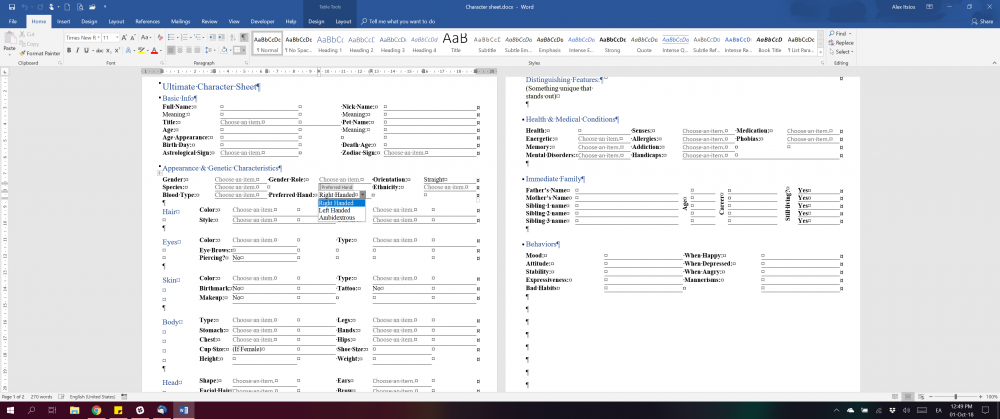This screenshot has width=1000, height=419.
Task: Click the Replace button in Editing group
Action: pyautogui.click(x=843, y=43)
